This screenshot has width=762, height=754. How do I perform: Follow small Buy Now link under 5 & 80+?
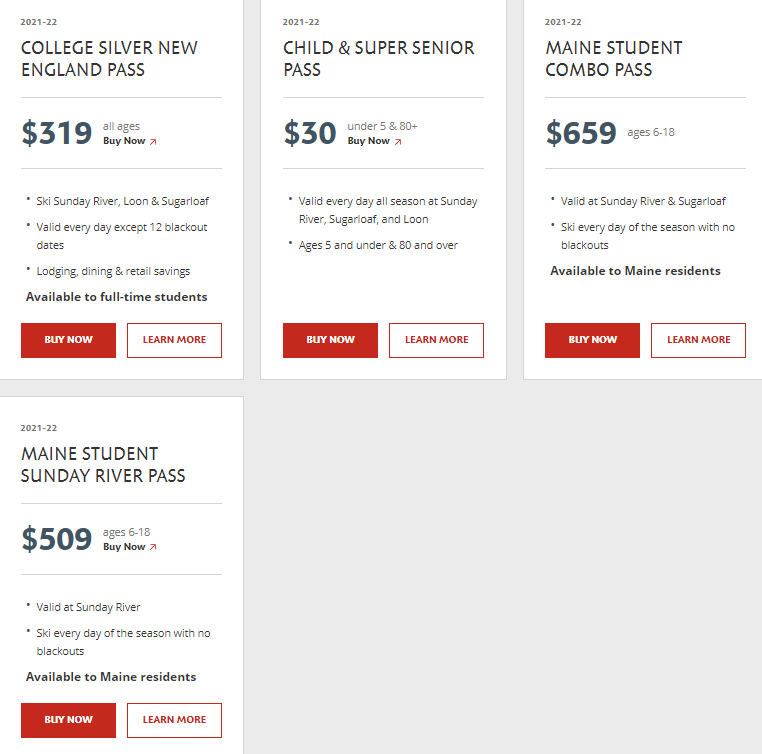pos(368,141)
